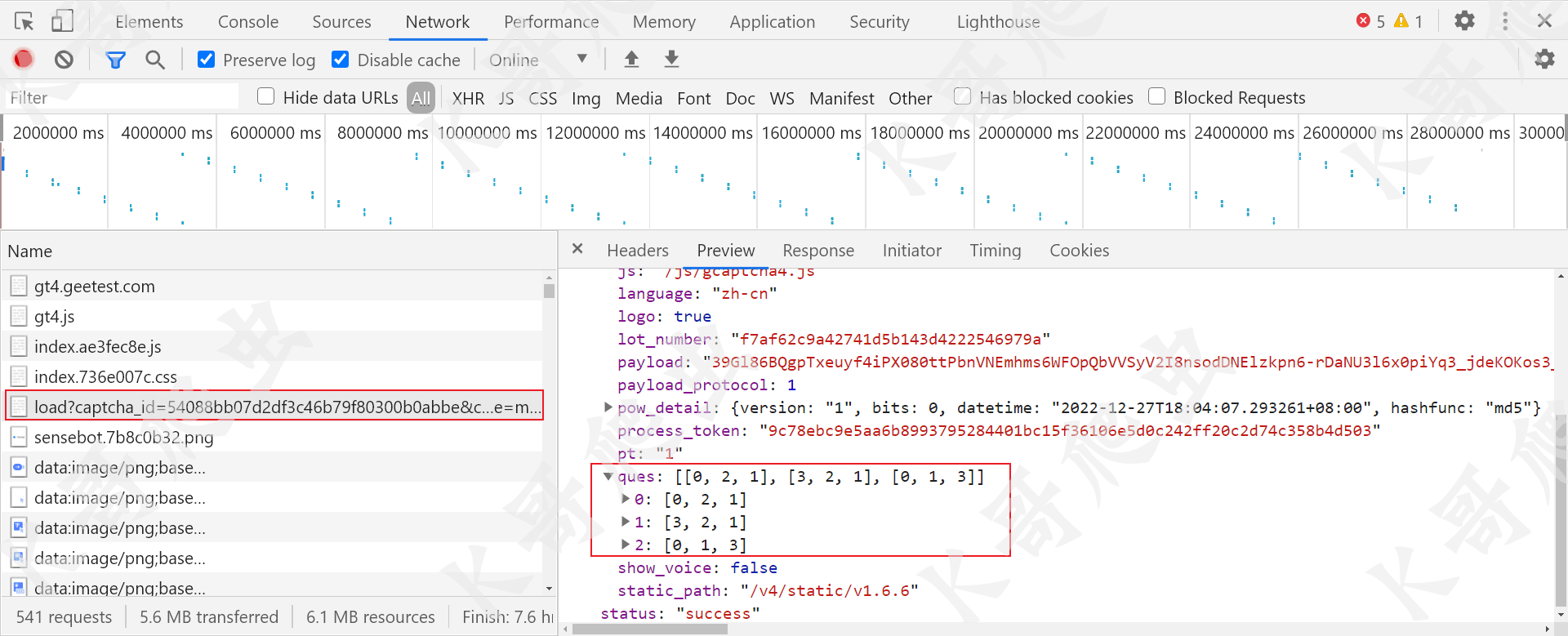Enable Blocked Requests checkbox

coord(1156,96)
